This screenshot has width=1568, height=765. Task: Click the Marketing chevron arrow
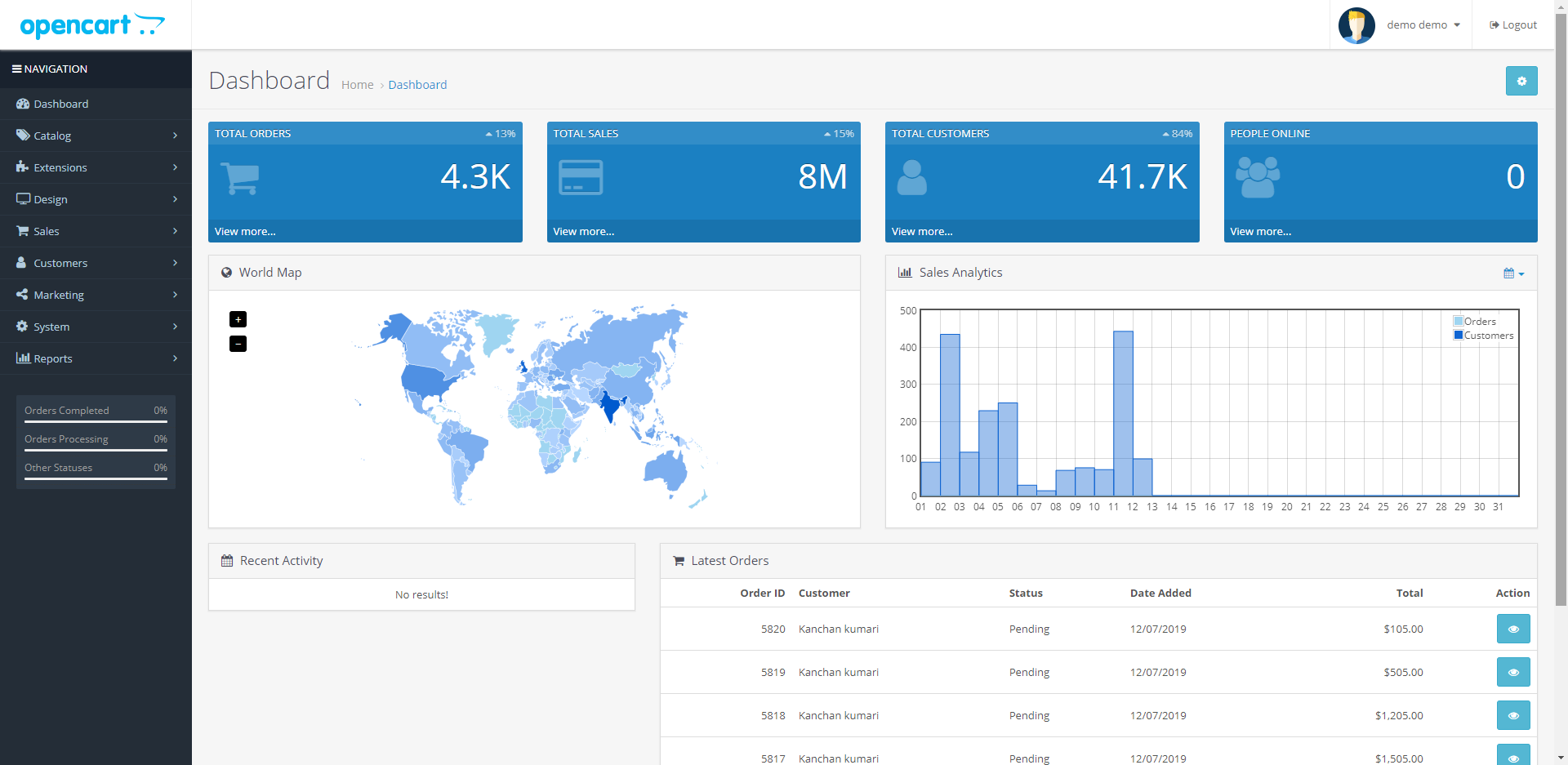175,295
